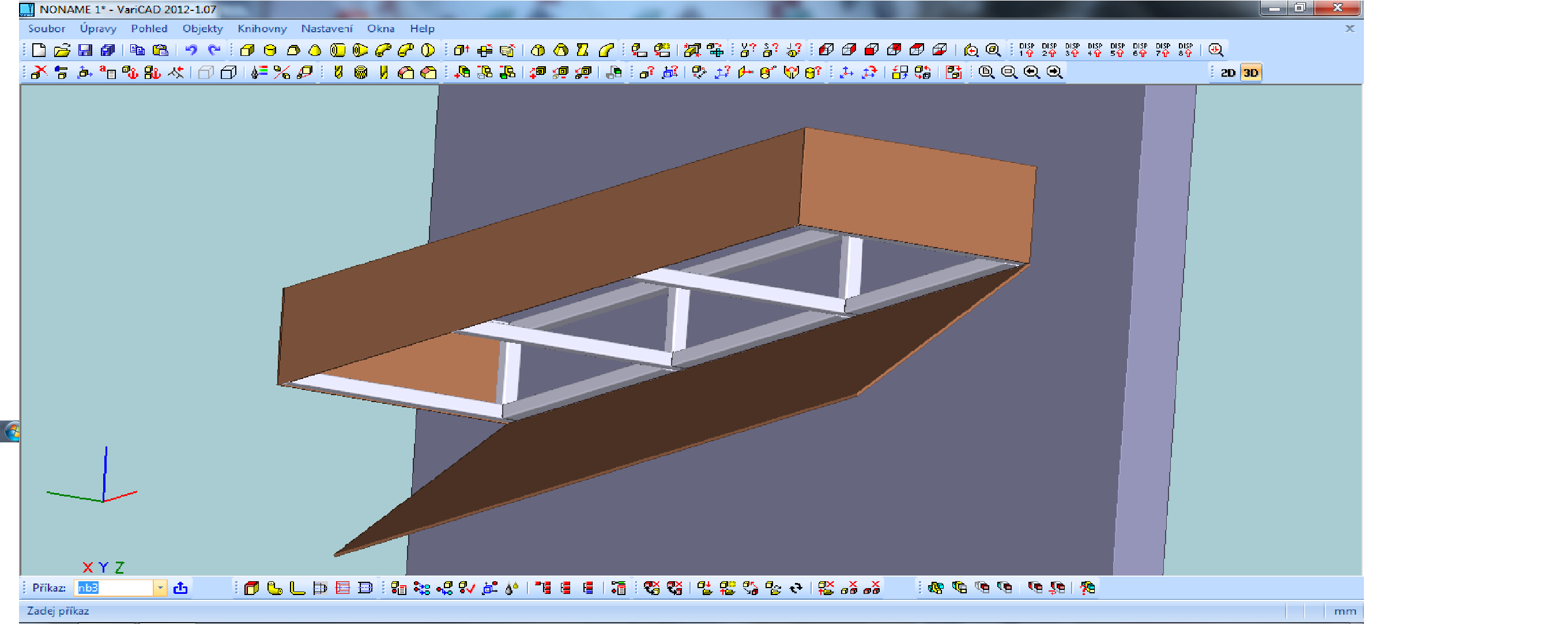Screen dimensions: 1568x644
Task: Expand the Příkaz command dropdown arrow
Action: [x=160, y=588]
